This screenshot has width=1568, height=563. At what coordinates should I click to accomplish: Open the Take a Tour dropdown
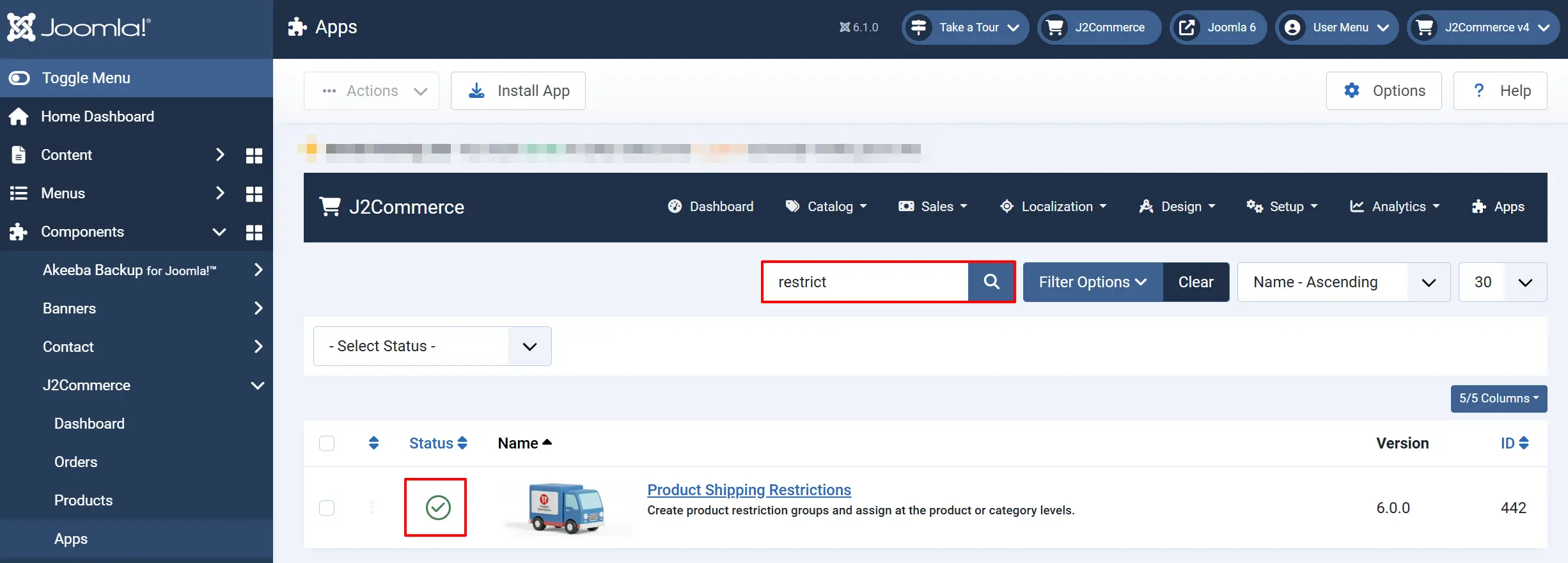coord(965,28)
